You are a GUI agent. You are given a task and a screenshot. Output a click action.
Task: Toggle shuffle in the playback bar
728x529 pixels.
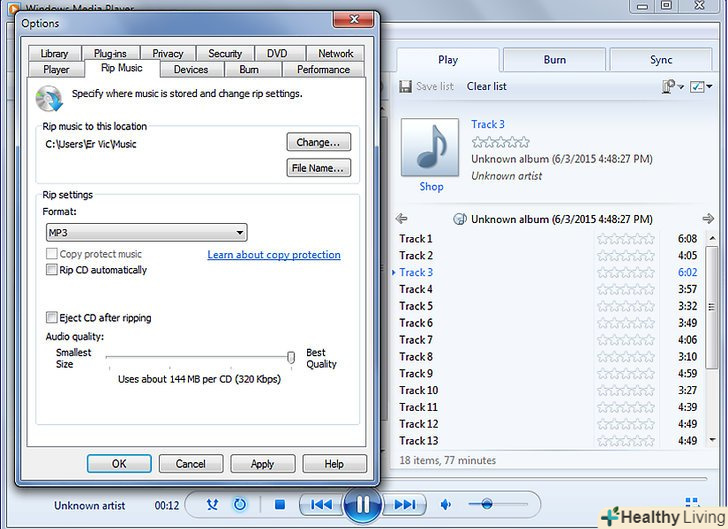point(212,504)
